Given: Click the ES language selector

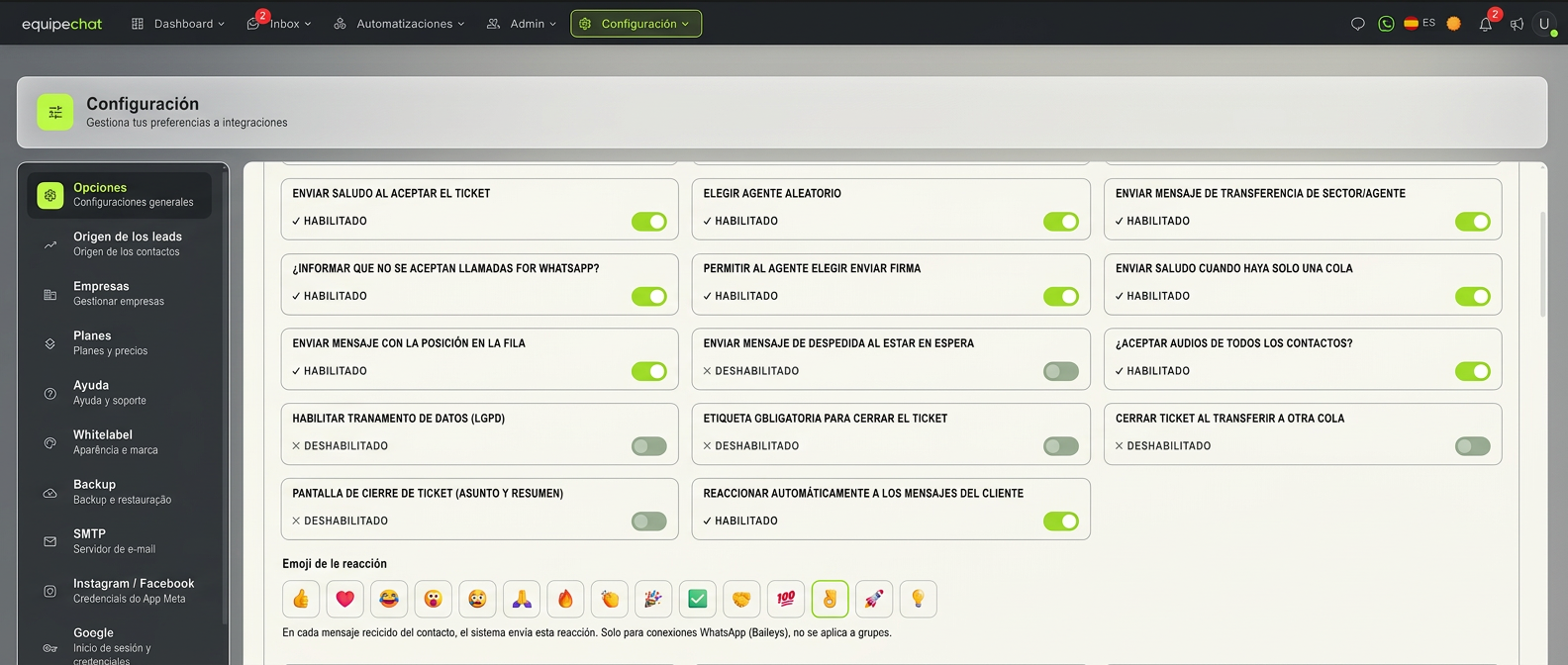Looking at the screenshot, I should click(x=1420, y=23).
